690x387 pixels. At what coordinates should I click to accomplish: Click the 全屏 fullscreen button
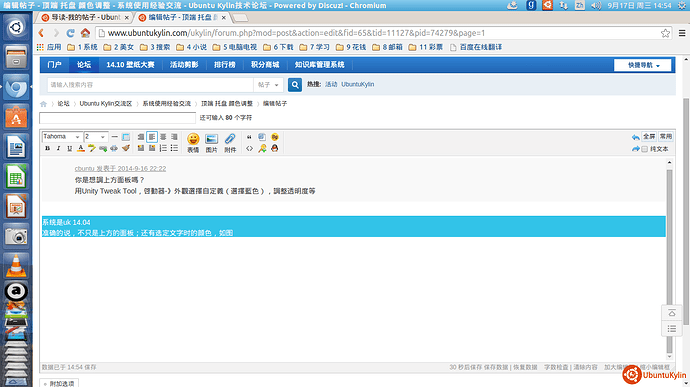point(649,136)
